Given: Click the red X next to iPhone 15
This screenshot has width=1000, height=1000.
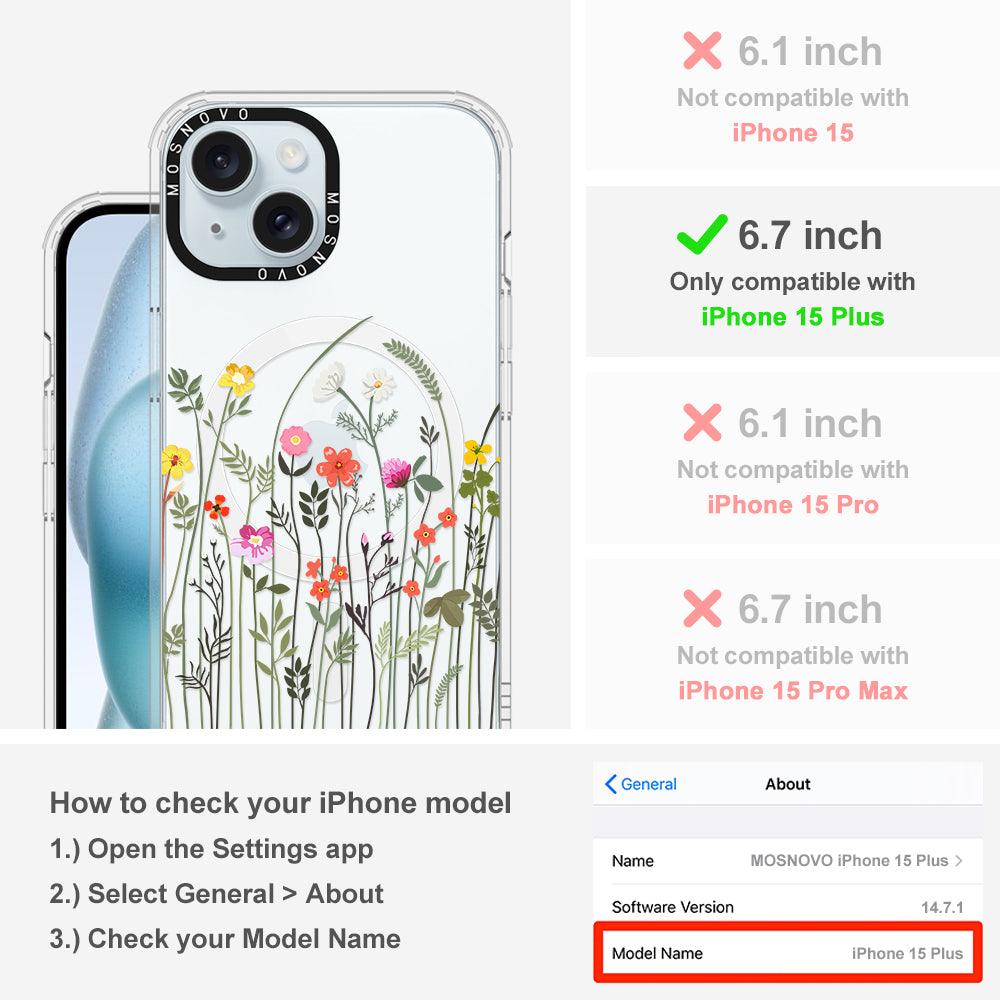Looking at the screenshot, I should (x=702, y=50).
